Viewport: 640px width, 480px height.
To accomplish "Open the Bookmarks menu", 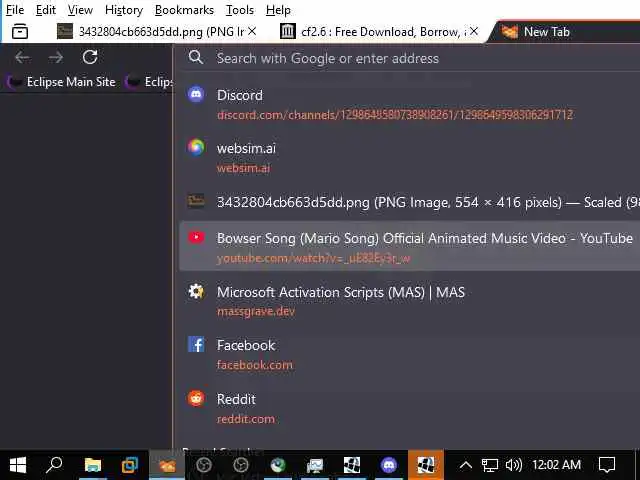I will [184, 10].
